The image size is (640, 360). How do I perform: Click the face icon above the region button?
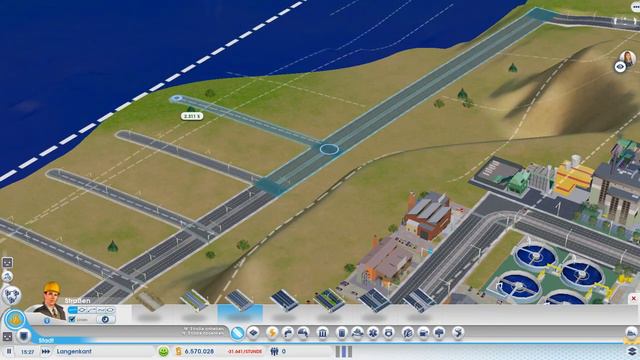click(x=7, y=262)
